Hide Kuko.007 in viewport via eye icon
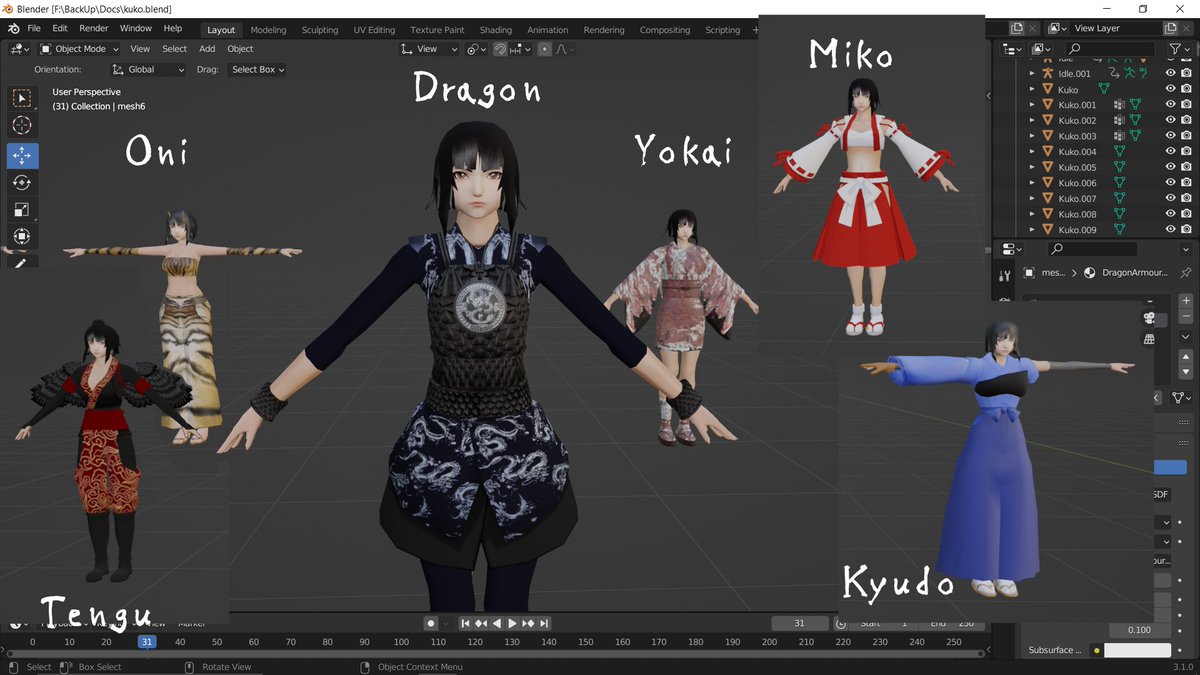Screen dimensions: 1200x675 [x=1170, y=199]
